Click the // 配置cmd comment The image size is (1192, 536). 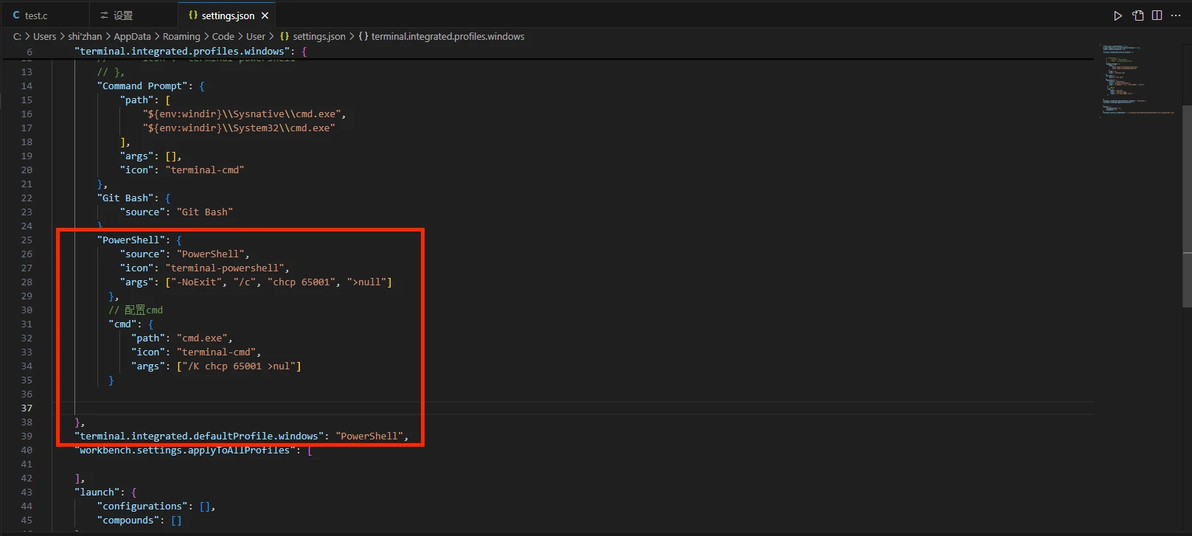click(136, 309)
